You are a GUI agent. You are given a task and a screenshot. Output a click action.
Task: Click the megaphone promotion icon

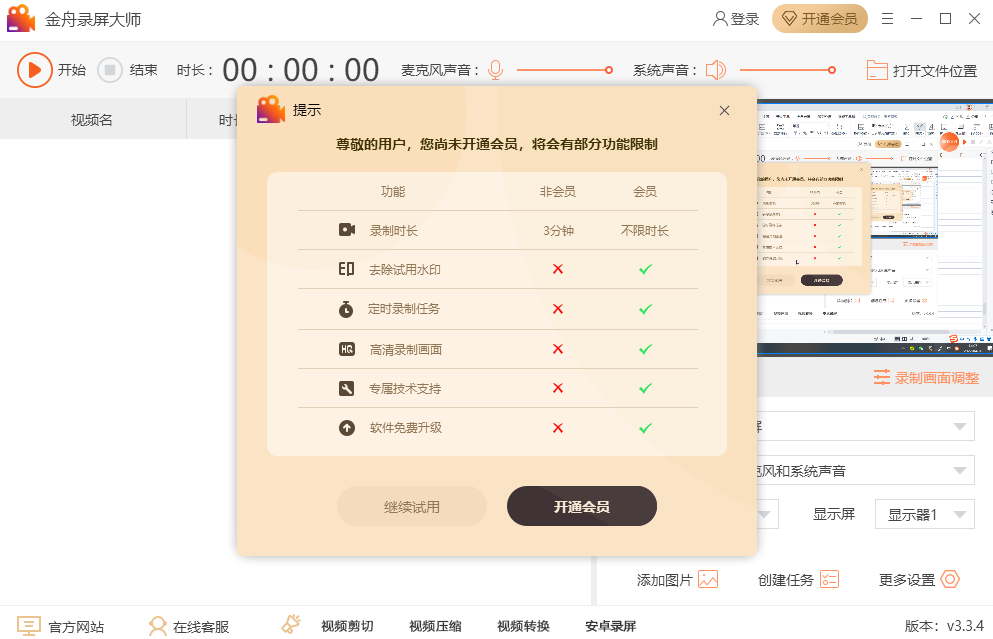point(291,624)
